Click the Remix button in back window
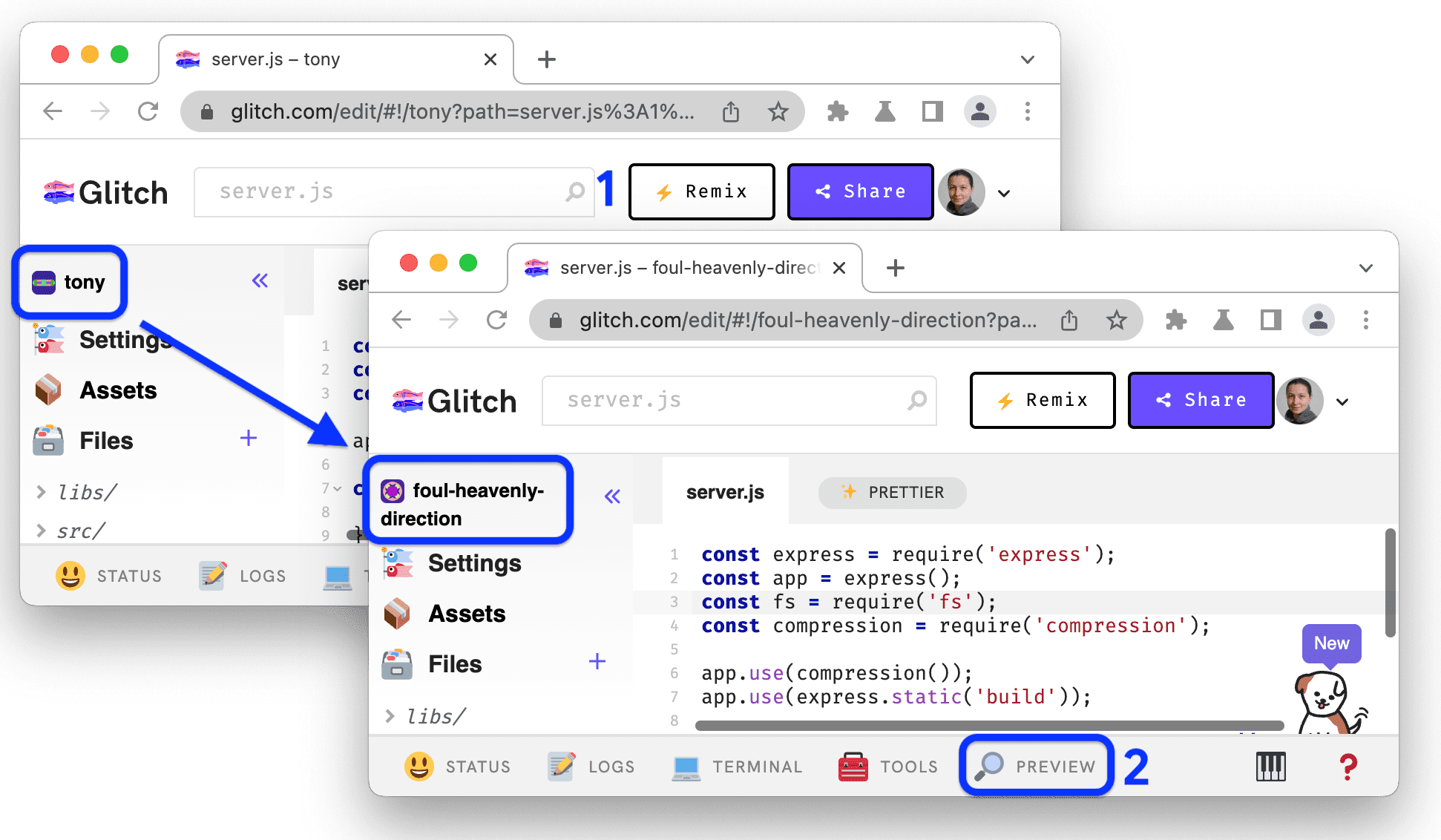Image resolution: width=1441 pixels, height=840 pixels. pyautogui.click(x=700, y=192)
